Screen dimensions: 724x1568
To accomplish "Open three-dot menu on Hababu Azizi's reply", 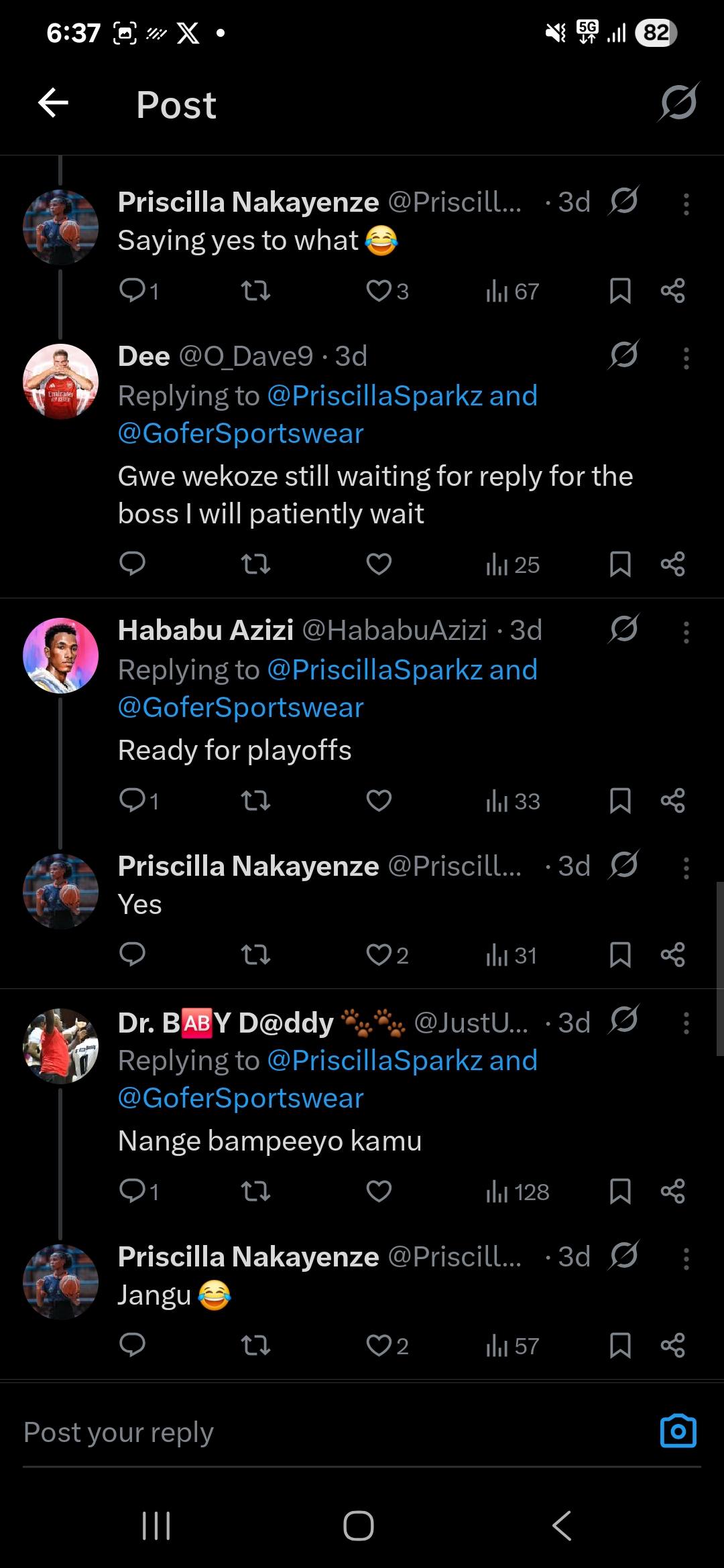I will [686, 632].
